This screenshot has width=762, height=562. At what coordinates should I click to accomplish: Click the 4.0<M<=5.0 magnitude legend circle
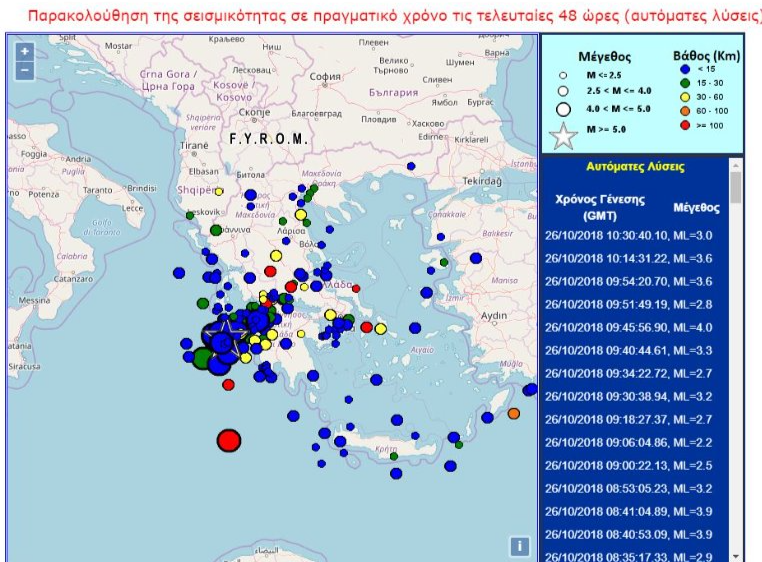pos(563,109)
